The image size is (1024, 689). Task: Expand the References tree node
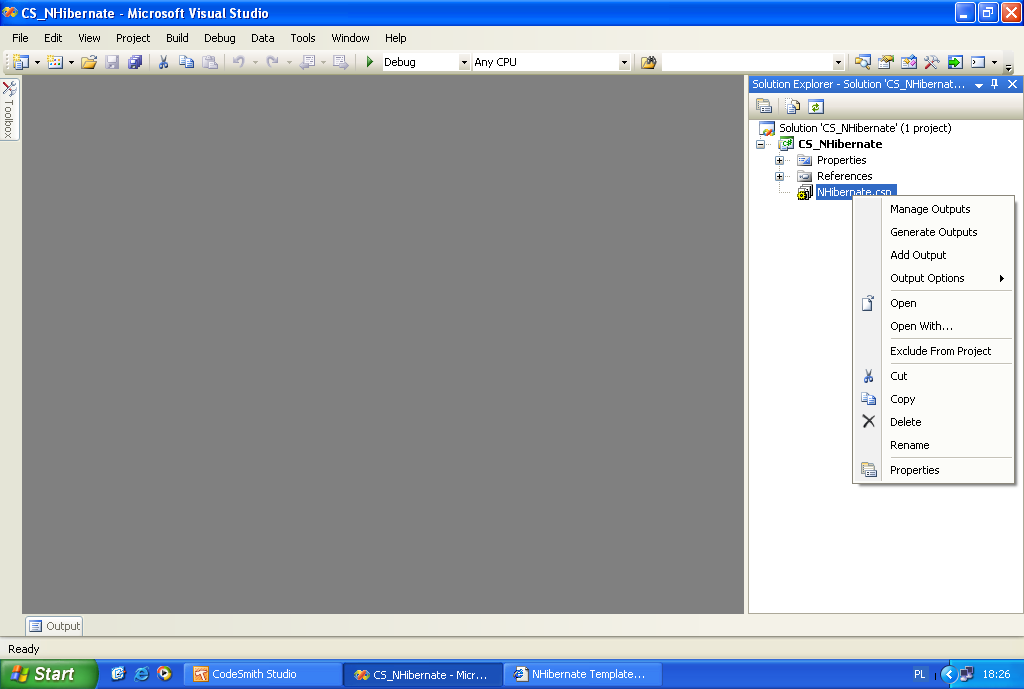point(779,176)
